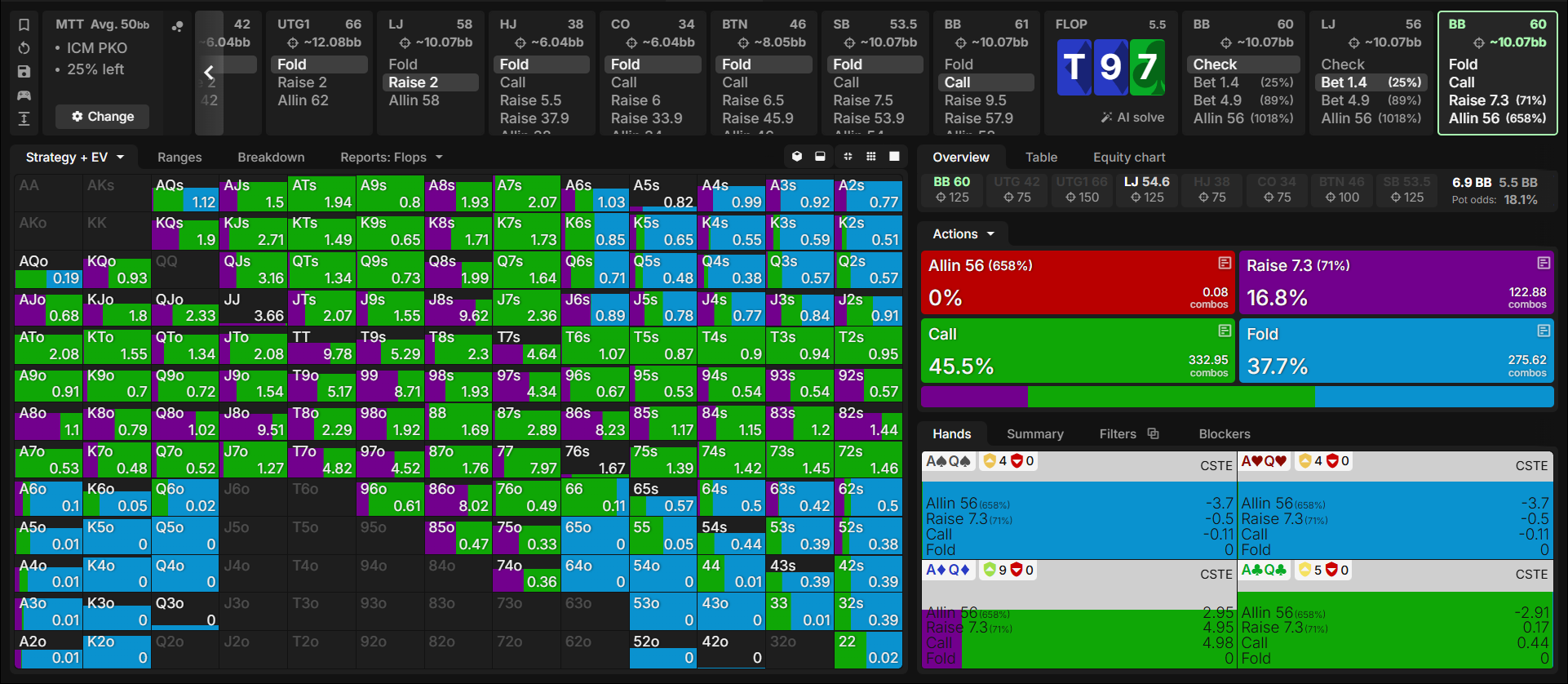Click the compress arrows matrix icon
This screenshot has height=684, width=1568.
coord(848,157)
